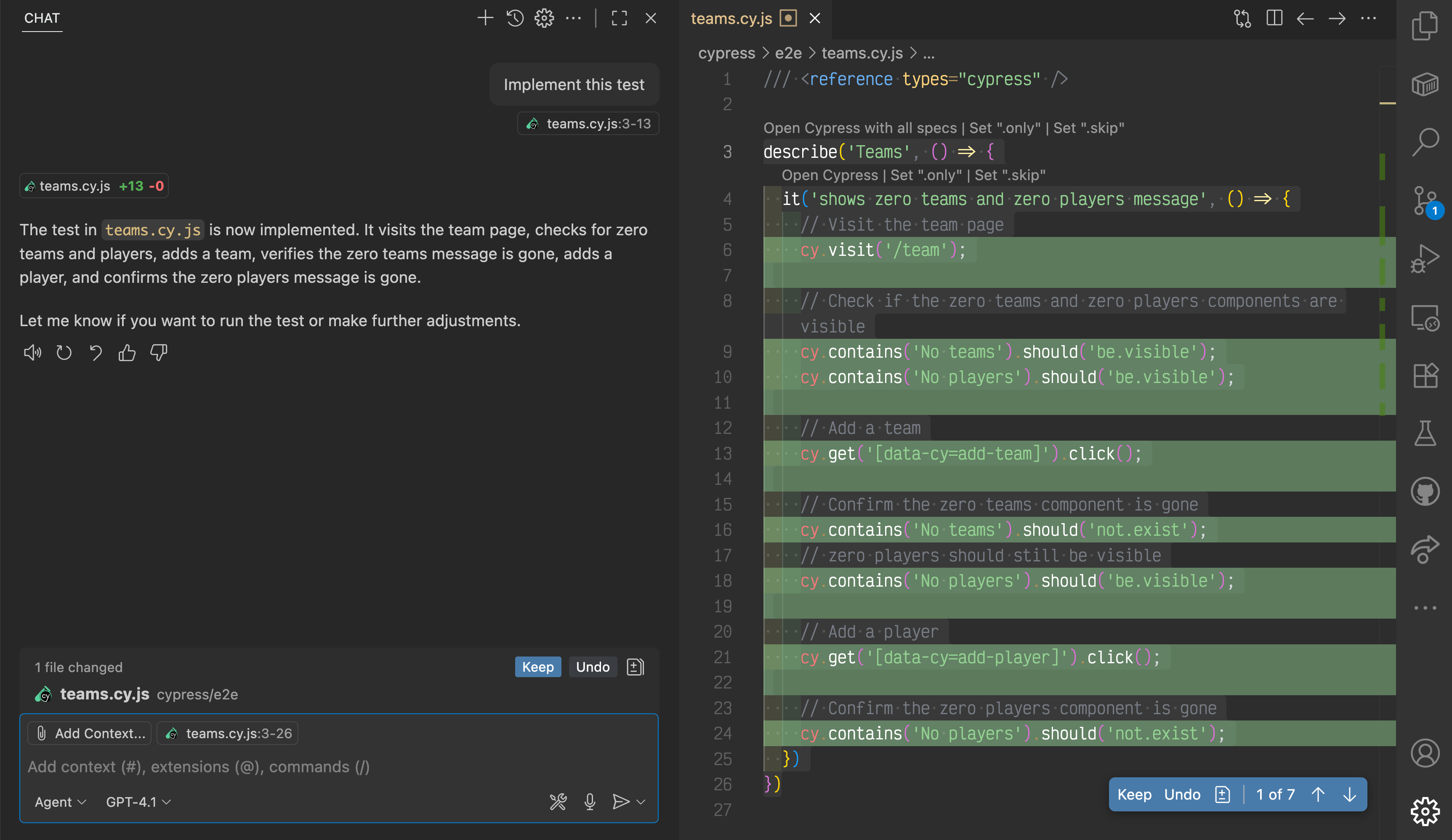The image size is (1452, 840).
Task: Open Live Share view
Action: click(1424, 550)
